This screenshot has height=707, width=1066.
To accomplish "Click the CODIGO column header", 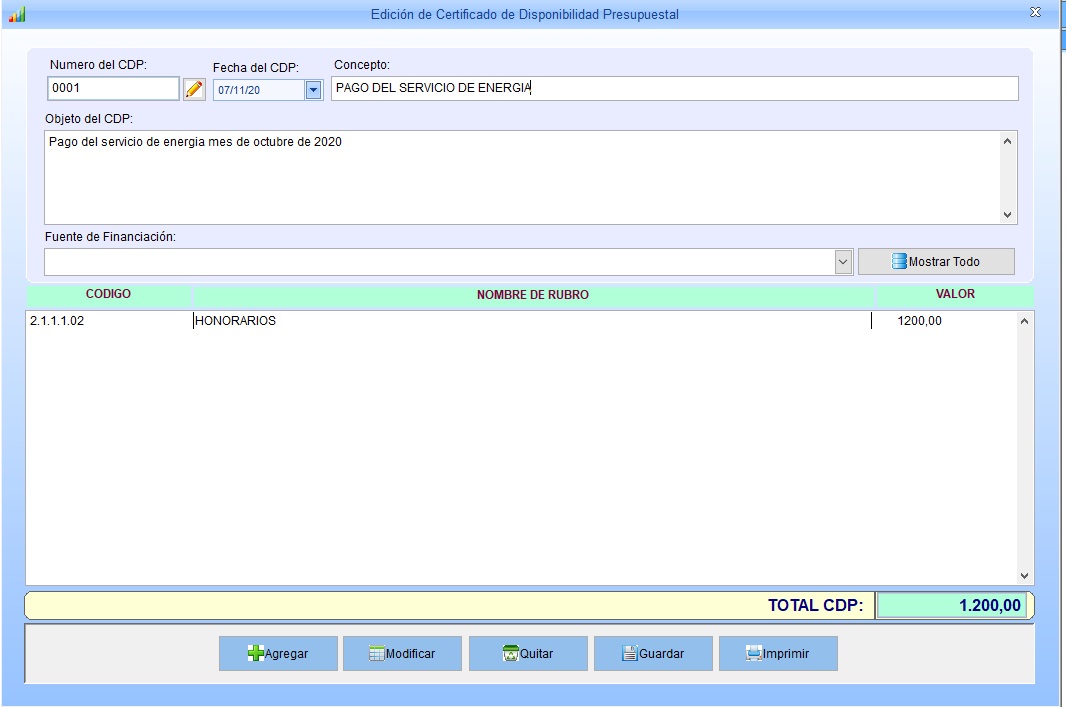I will tap(108, 295).
